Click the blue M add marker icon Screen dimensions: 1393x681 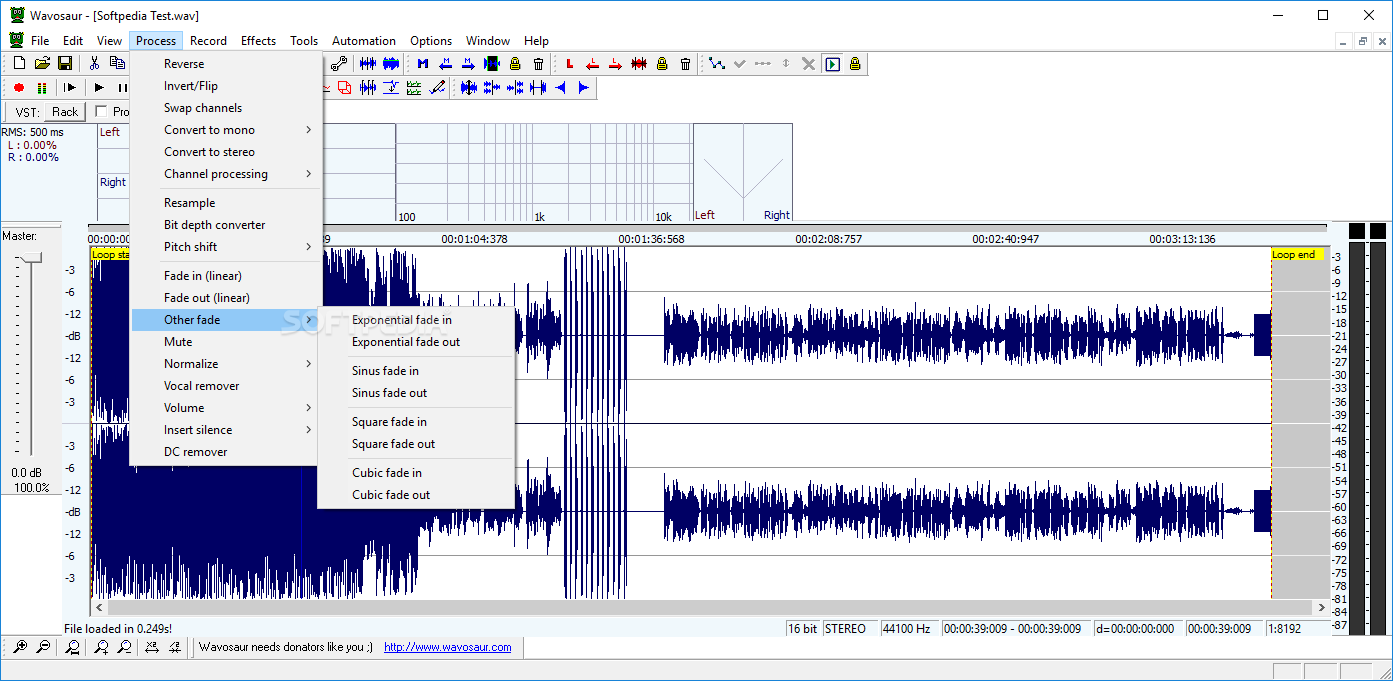[422, 63]
